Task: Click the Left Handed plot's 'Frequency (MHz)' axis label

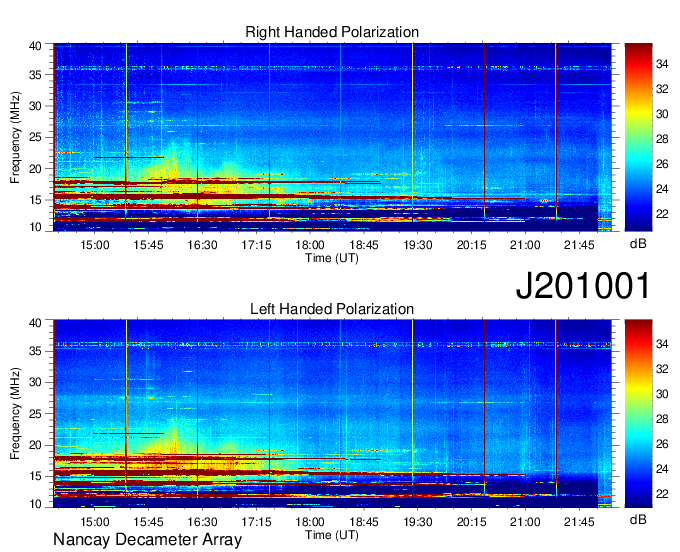Action: tap(15, 414)
